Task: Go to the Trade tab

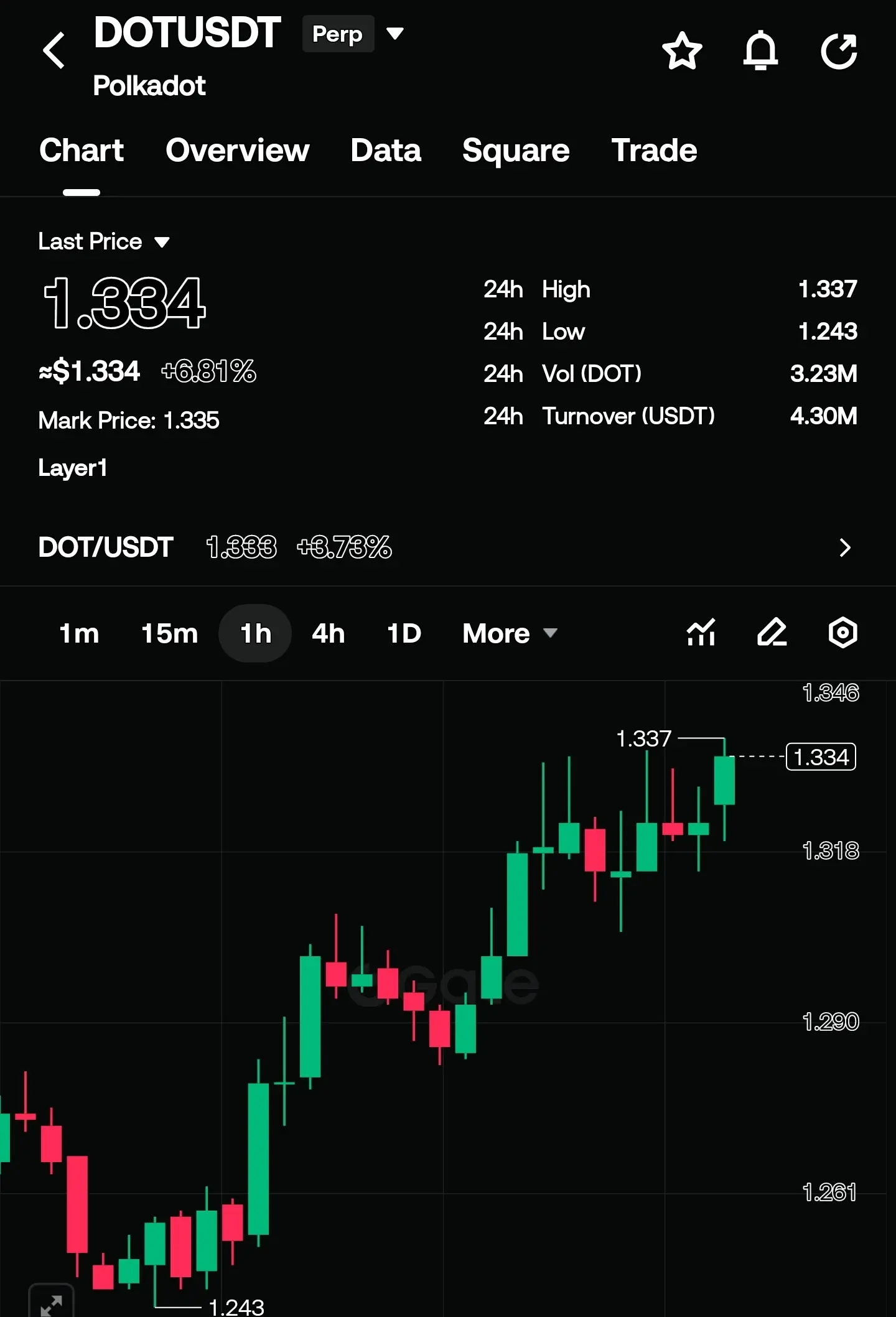Action: click(x=654, y=151)
